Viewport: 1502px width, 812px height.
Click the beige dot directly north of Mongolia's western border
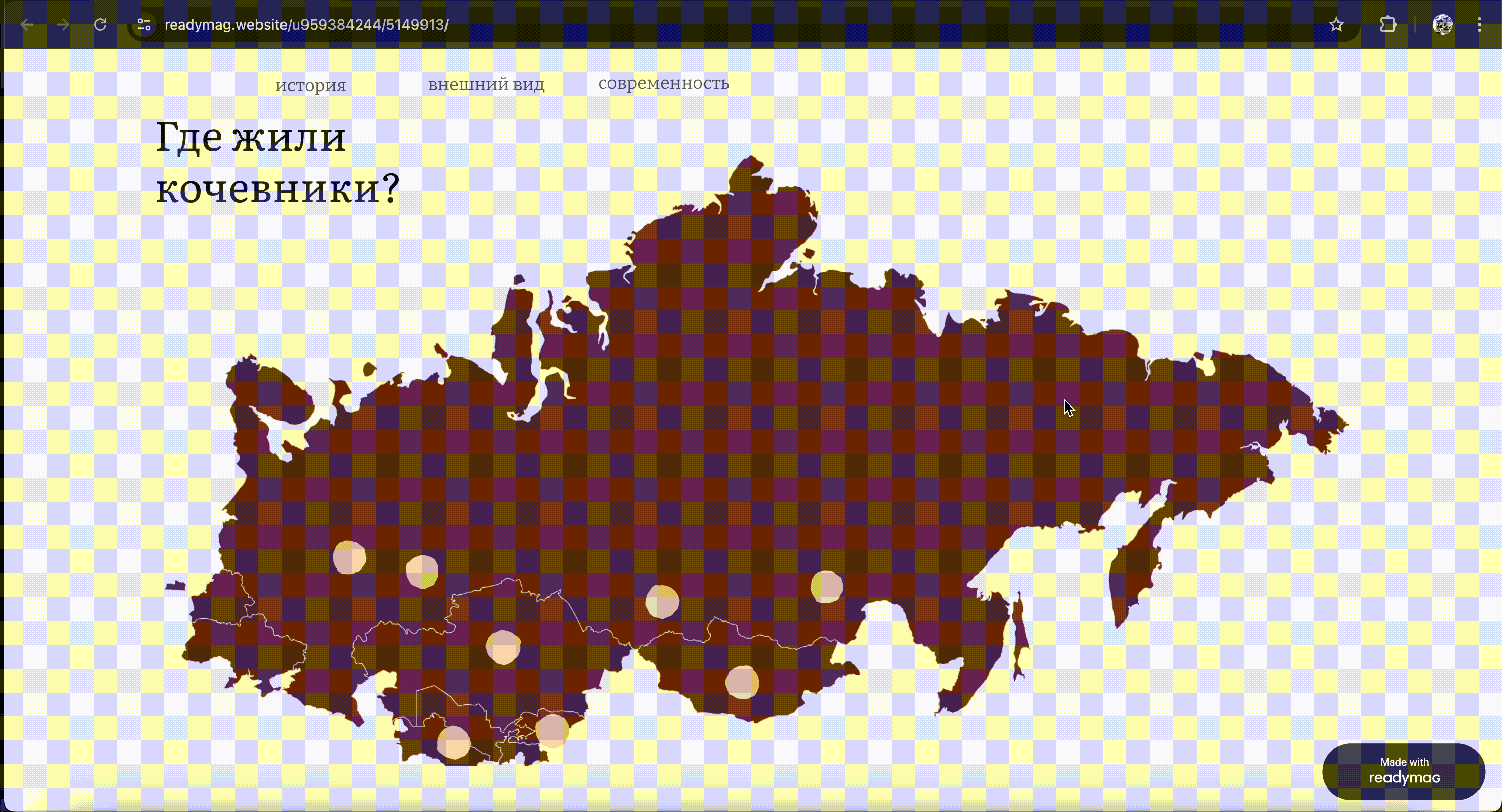(x=662, y=602)
